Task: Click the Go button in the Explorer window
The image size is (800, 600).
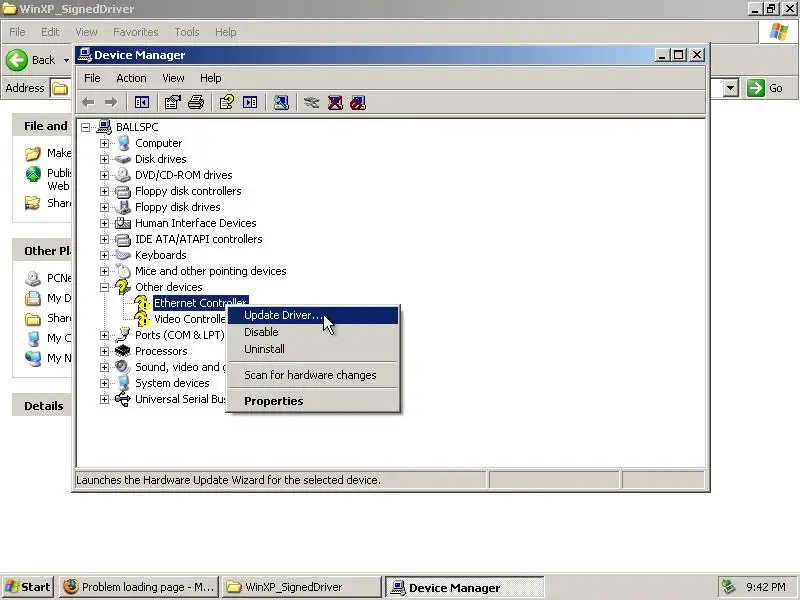Action: 765,88
